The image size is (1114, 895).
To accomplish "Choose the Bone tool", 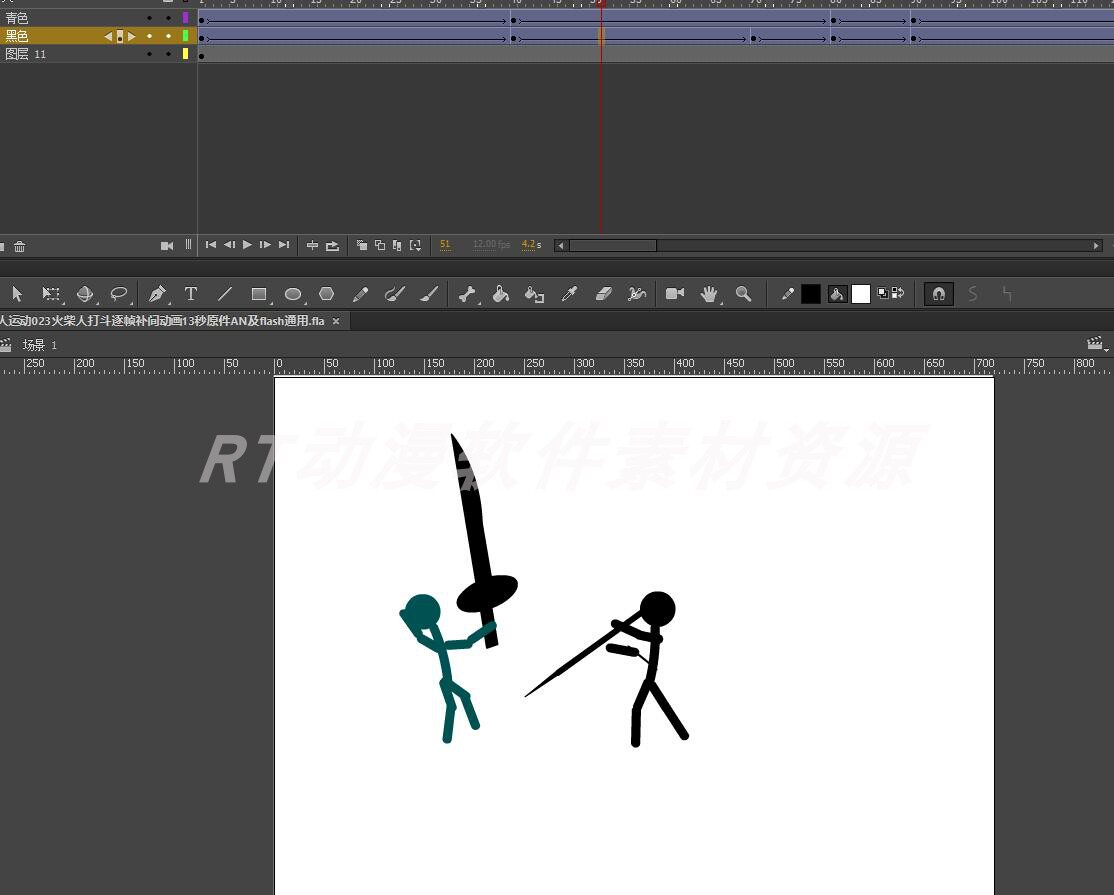I will (x=466, y=294).
